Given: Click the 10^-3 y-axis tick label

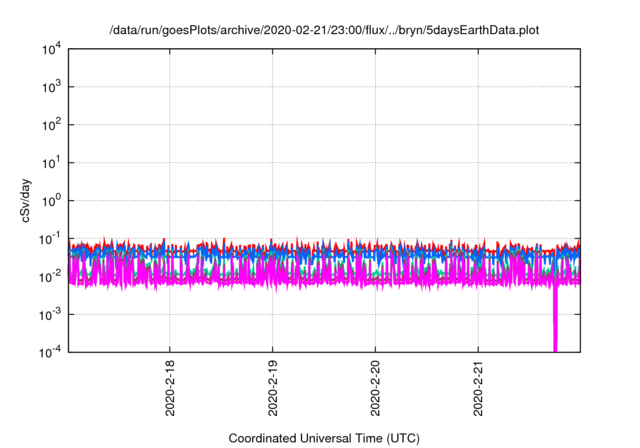Looking at the screenshot, I should pos(50,315).
